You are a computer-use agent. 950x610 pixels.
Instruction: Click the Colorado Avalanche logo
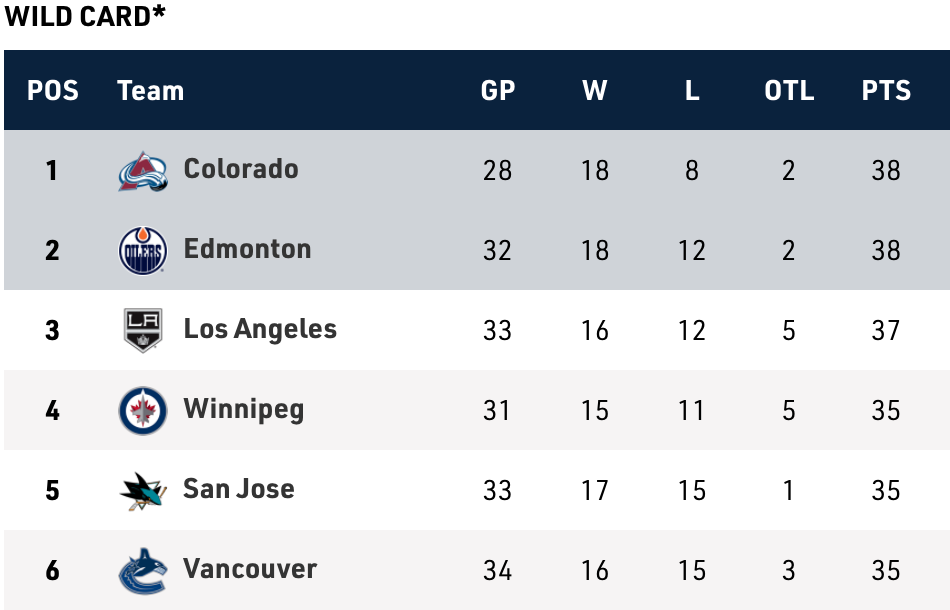(142, 170)
